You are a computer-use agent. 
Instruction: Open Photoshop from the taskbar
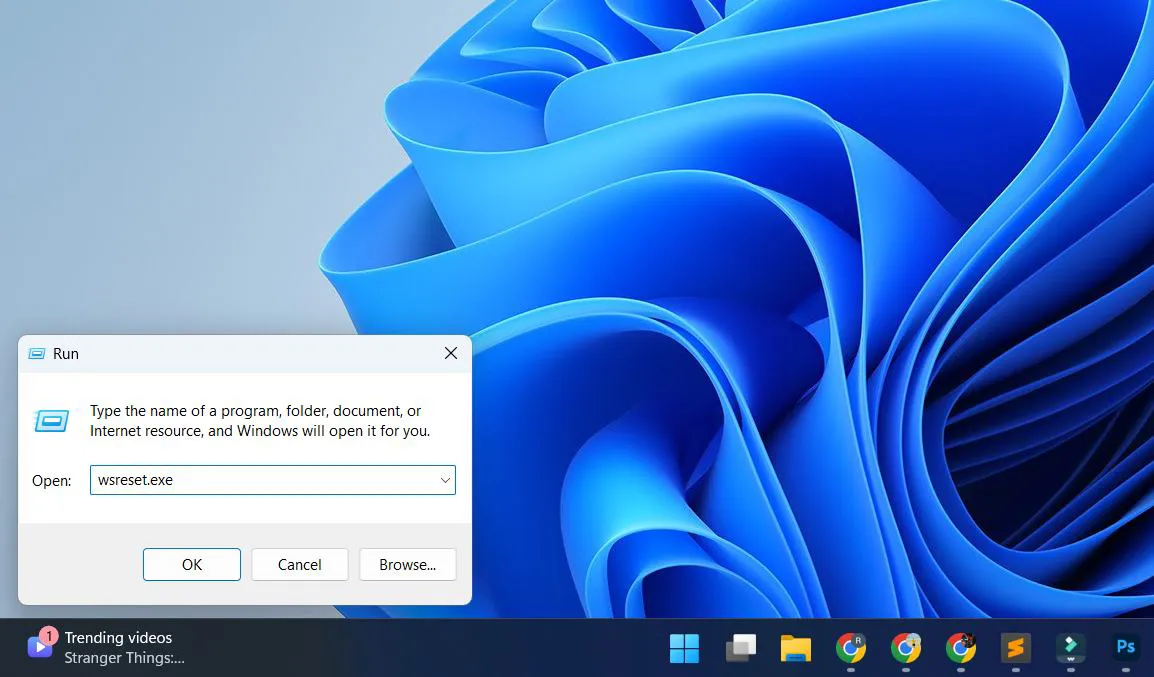(x=1125, y=649)
